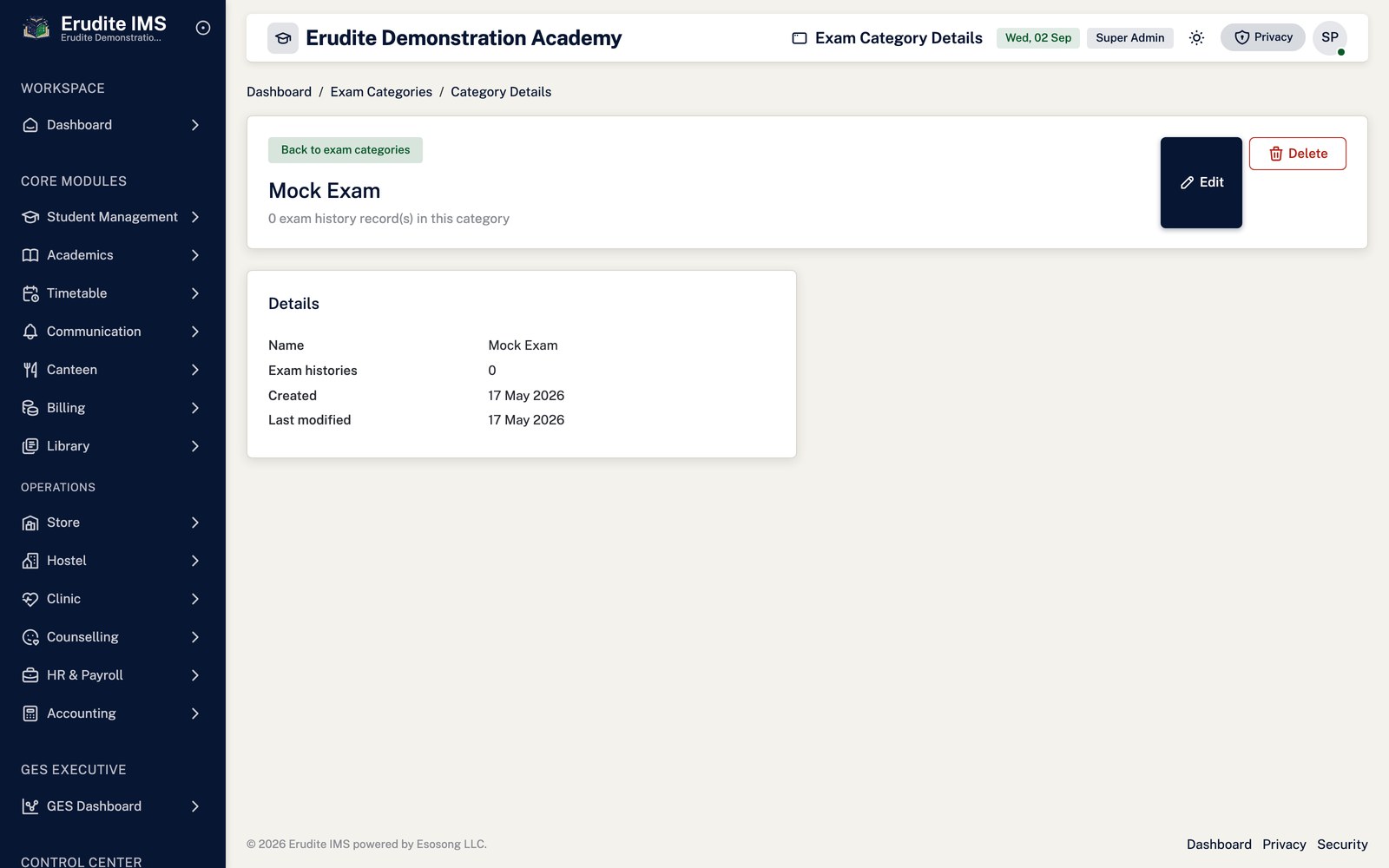Image resolution: width=1389 pixels, height=868 pixels.
Task: Click the Billing coins icon
Action: pyautogui.click(x=30, y=408)
